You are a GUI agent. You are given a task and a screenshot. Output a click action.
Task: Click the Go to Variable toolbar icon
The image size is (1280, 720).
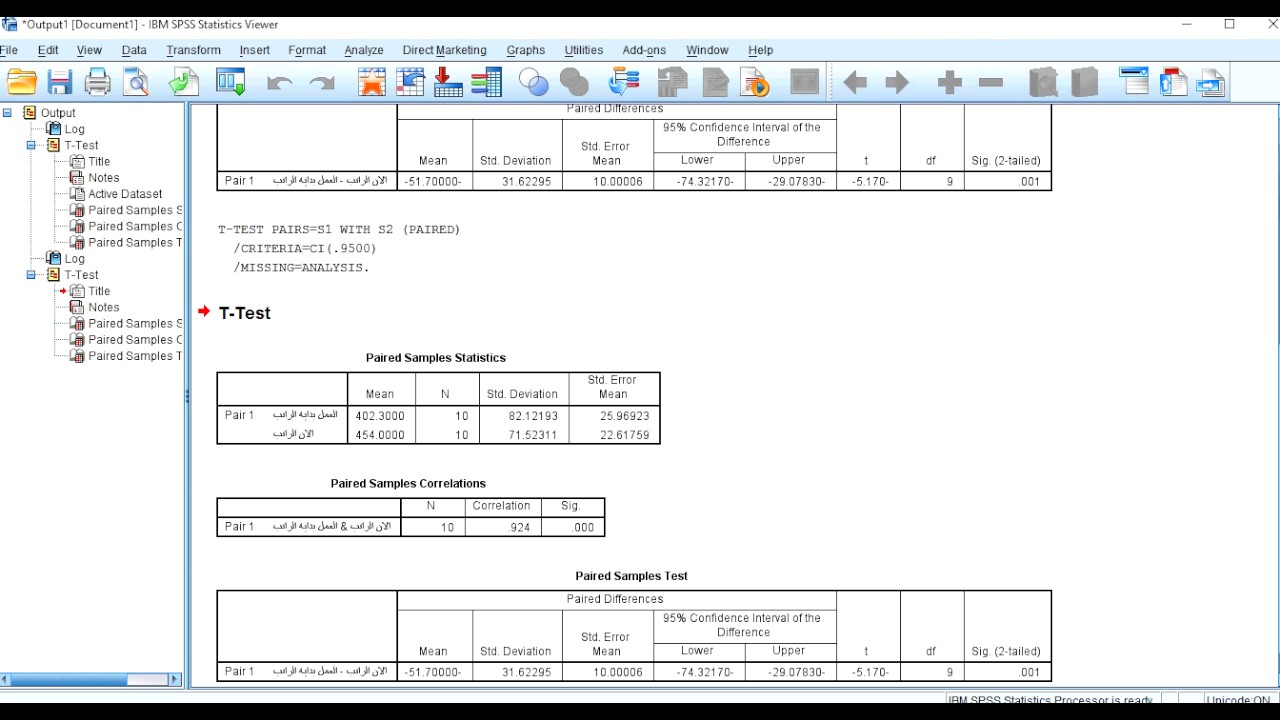point(448,82)
